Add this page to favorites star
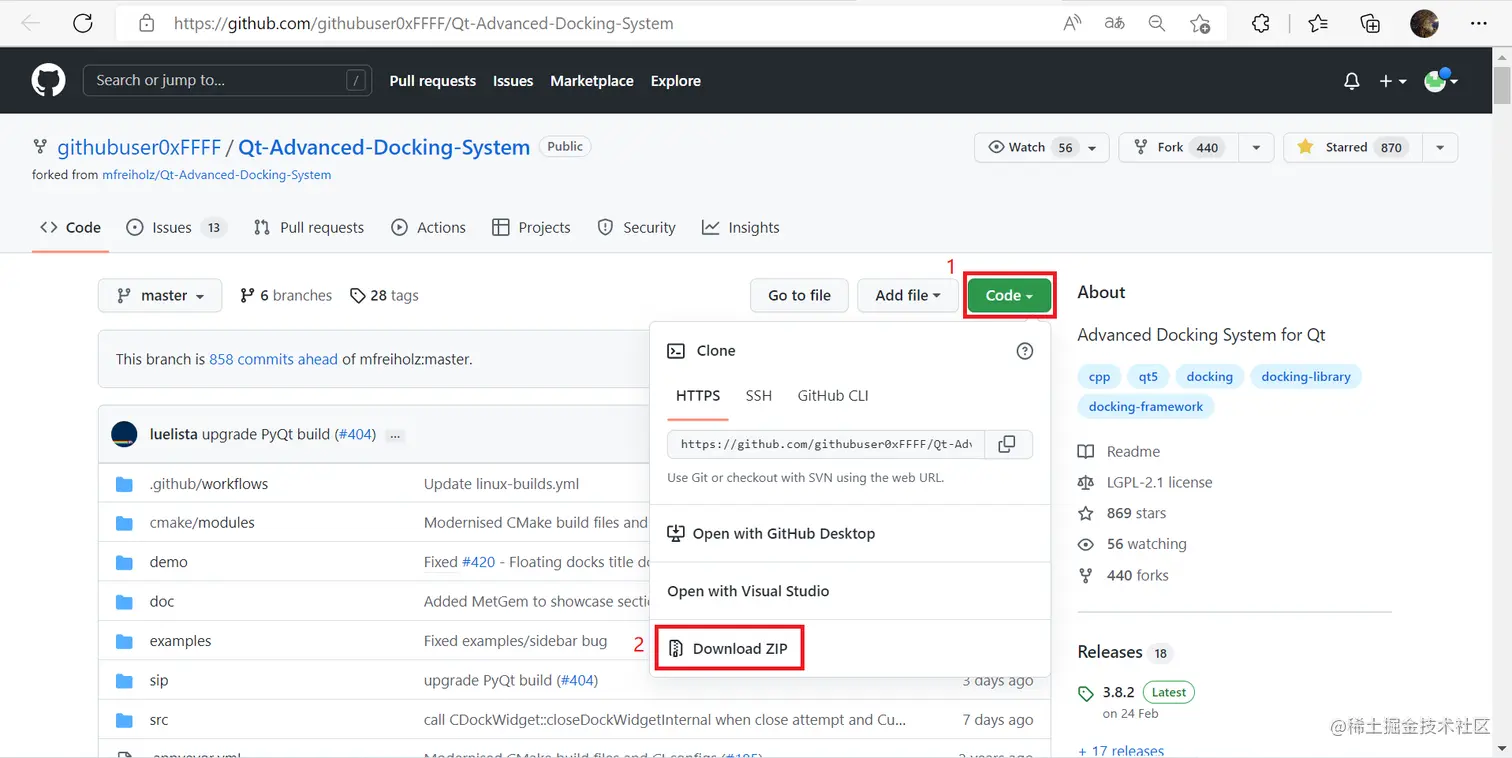The width and height of the screenshot is (1512, 758). click(x=1200, y=23)
